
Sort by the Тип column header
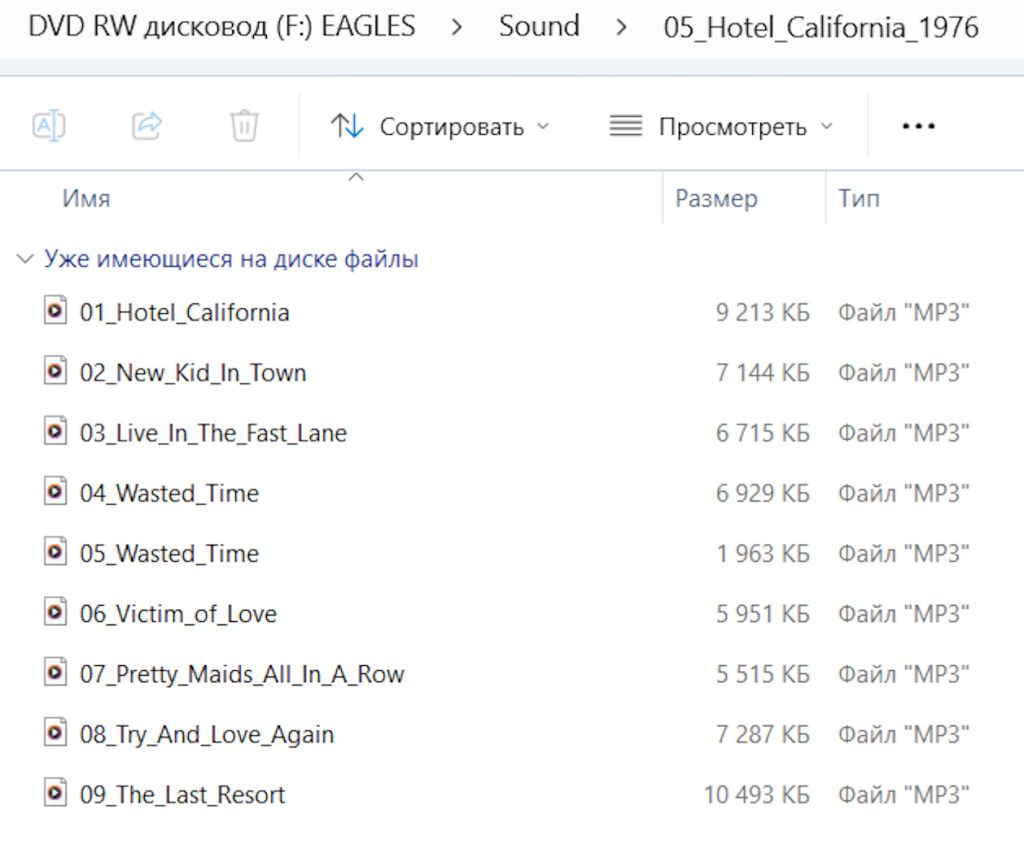(859, 199)
